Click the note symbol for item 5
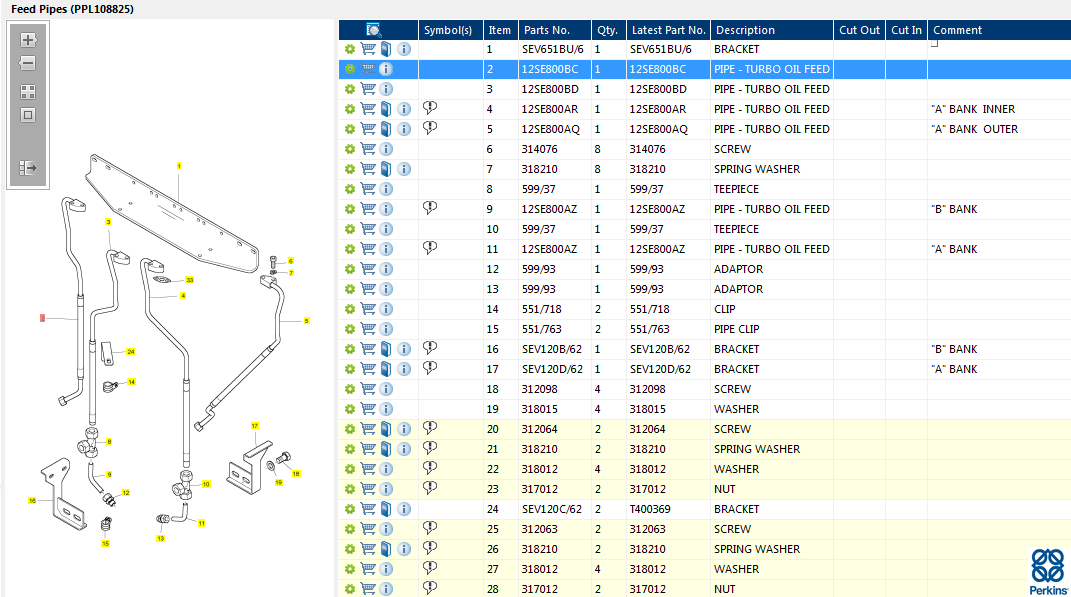The width and height of the screenshot is (1071, 597). (430, 128)
